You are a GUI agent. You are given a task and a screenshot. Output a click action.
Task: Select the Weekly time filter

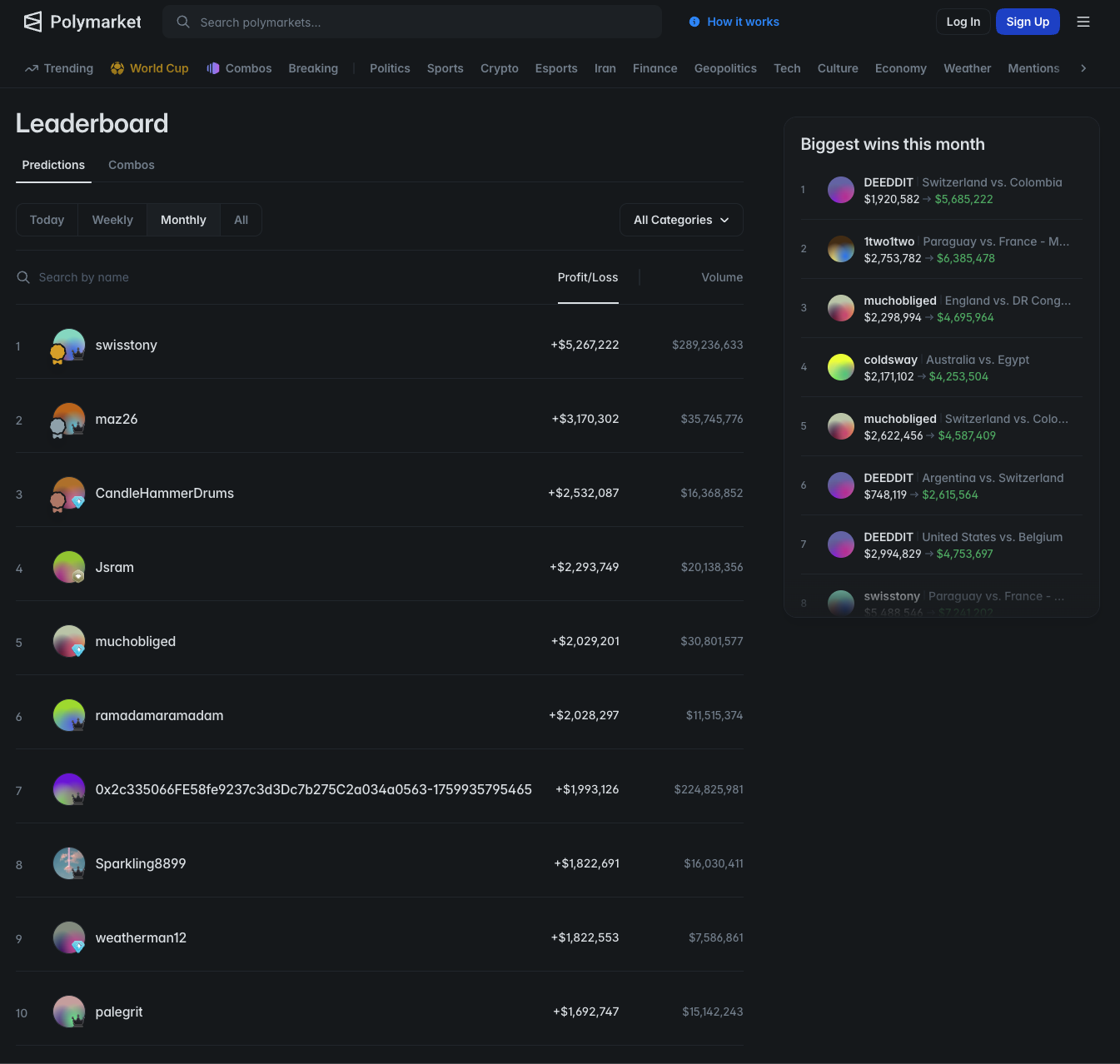[112, 220]
